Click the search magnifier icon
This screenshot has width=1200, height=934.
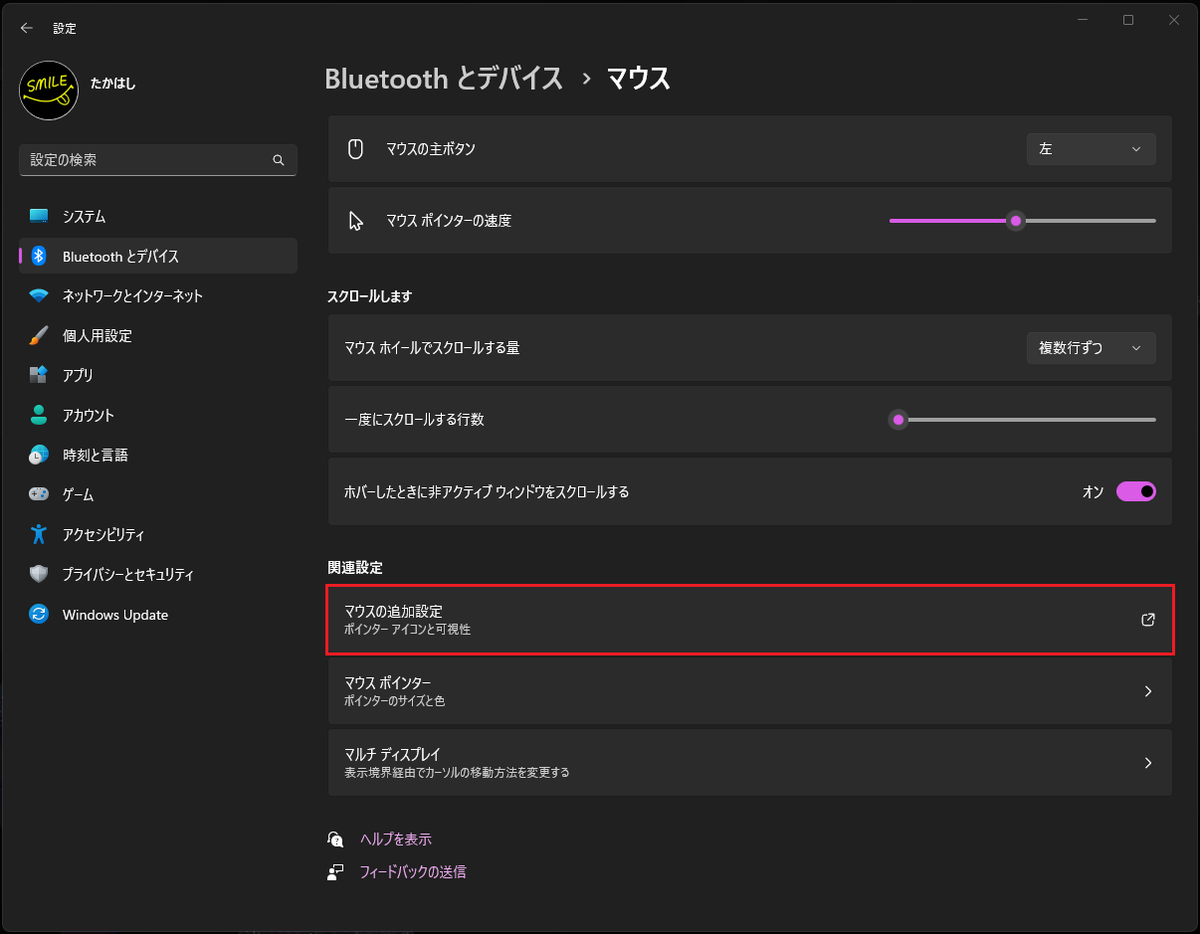pos(279,160)
